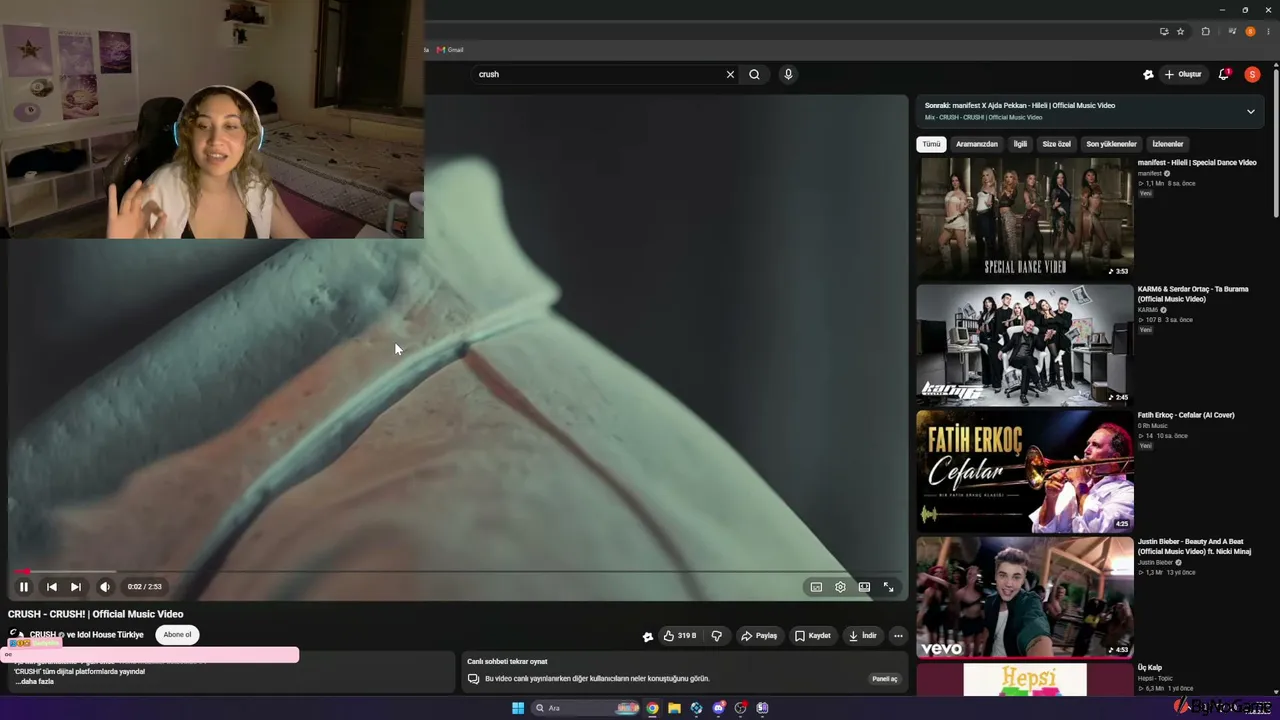Subscribe with the 'Abone ol' button

[x=177, y=635]
